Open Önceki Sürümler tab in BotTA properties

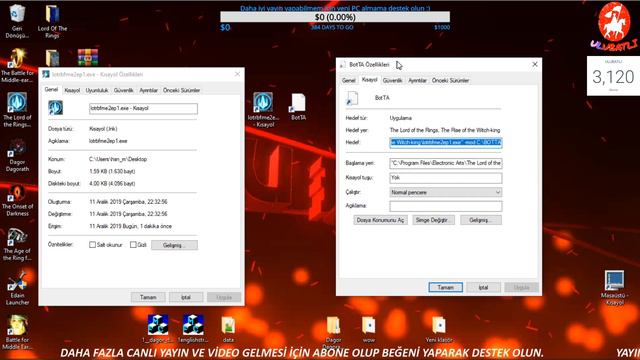point(451,80)
